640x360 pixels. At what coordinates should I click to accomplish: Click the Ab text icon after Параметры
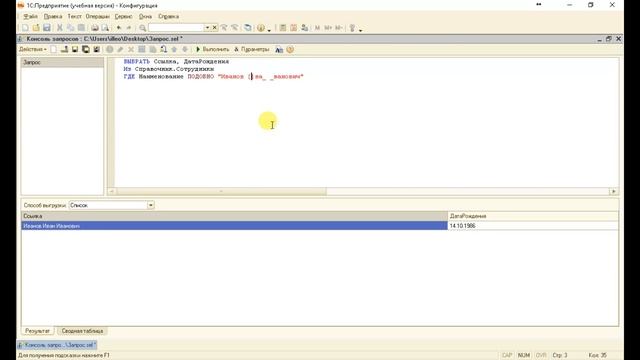pyautogui.click(x=279, y=49)
